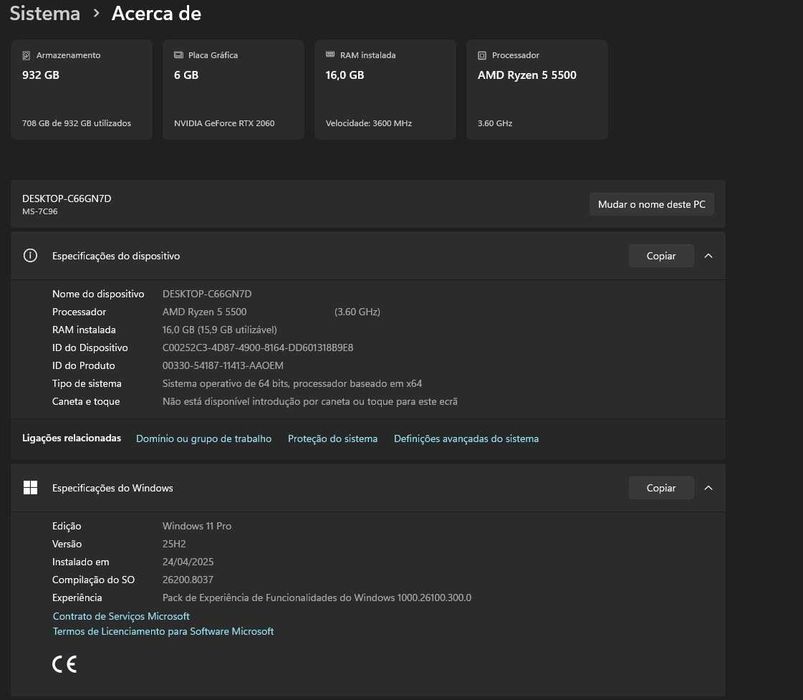Collapse the Especificações do Windows section
This screenshot has height=700, width=803.
708,488
